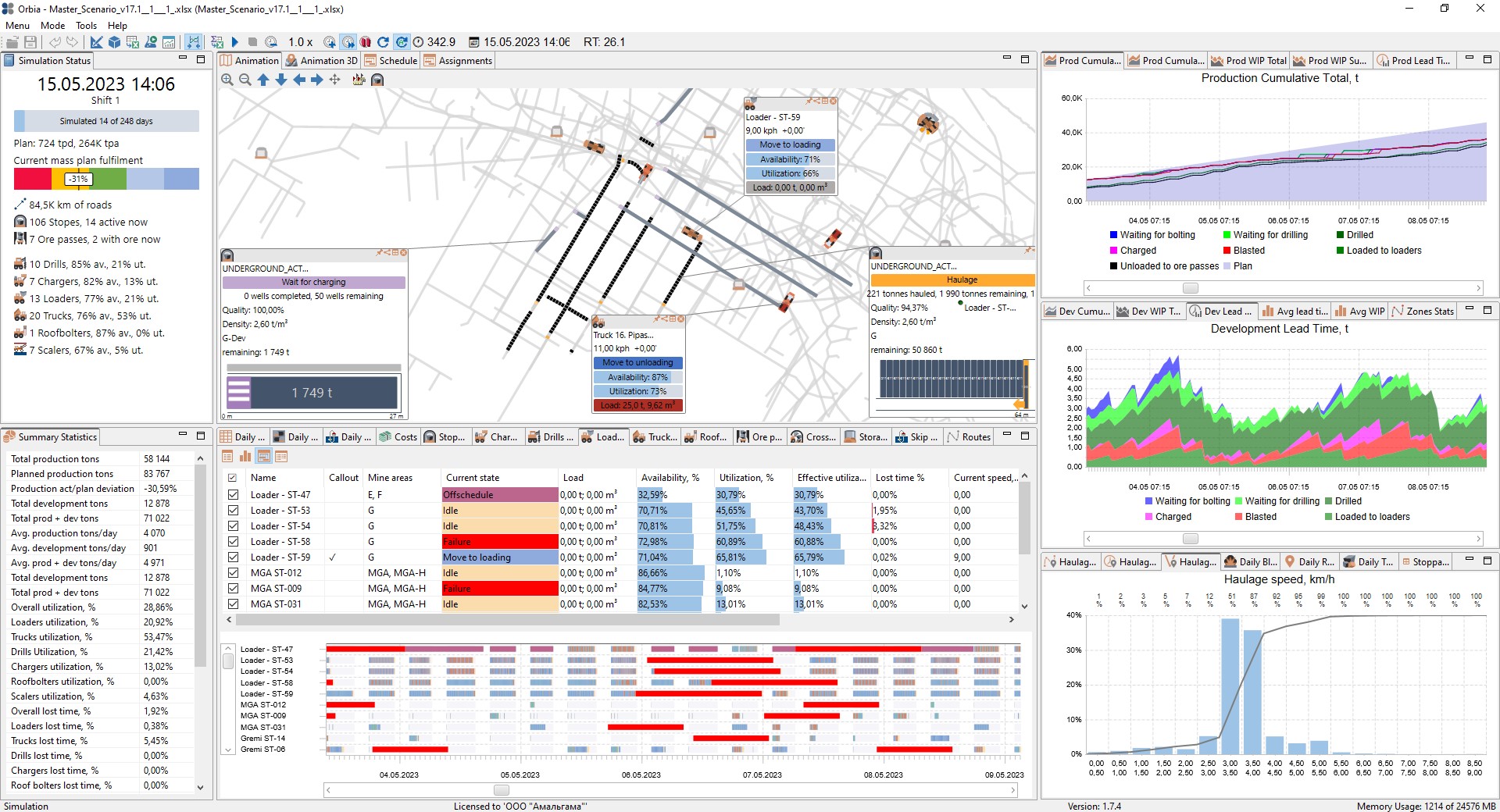The height and width of the screenshot is (812, 1500).
Task: Toggle the select-all checkbox in table header
Action: click(x=232, y=478)
